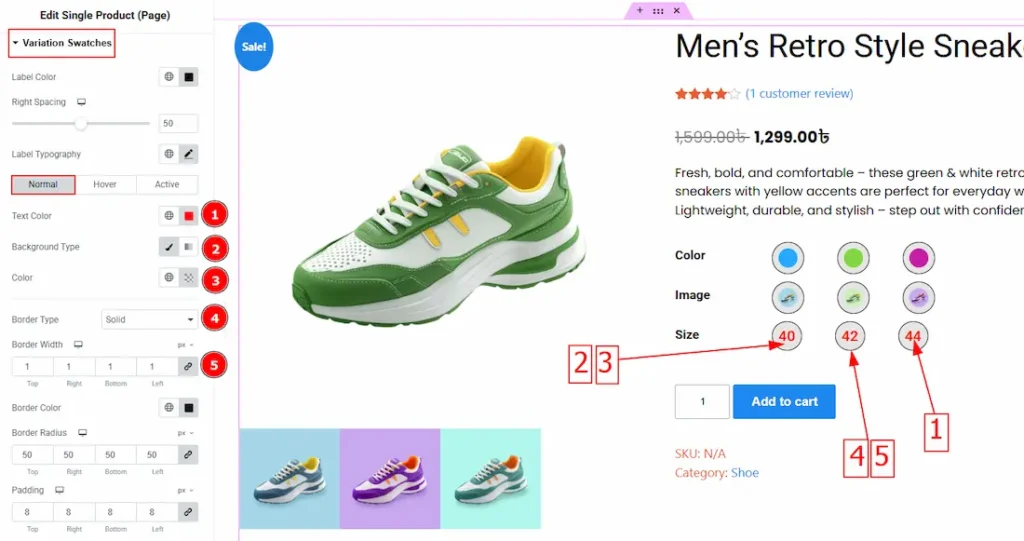This screenshot has height=541, width=1024.
Task: Open Border Radius px unit dropdown
Action: 185,433
